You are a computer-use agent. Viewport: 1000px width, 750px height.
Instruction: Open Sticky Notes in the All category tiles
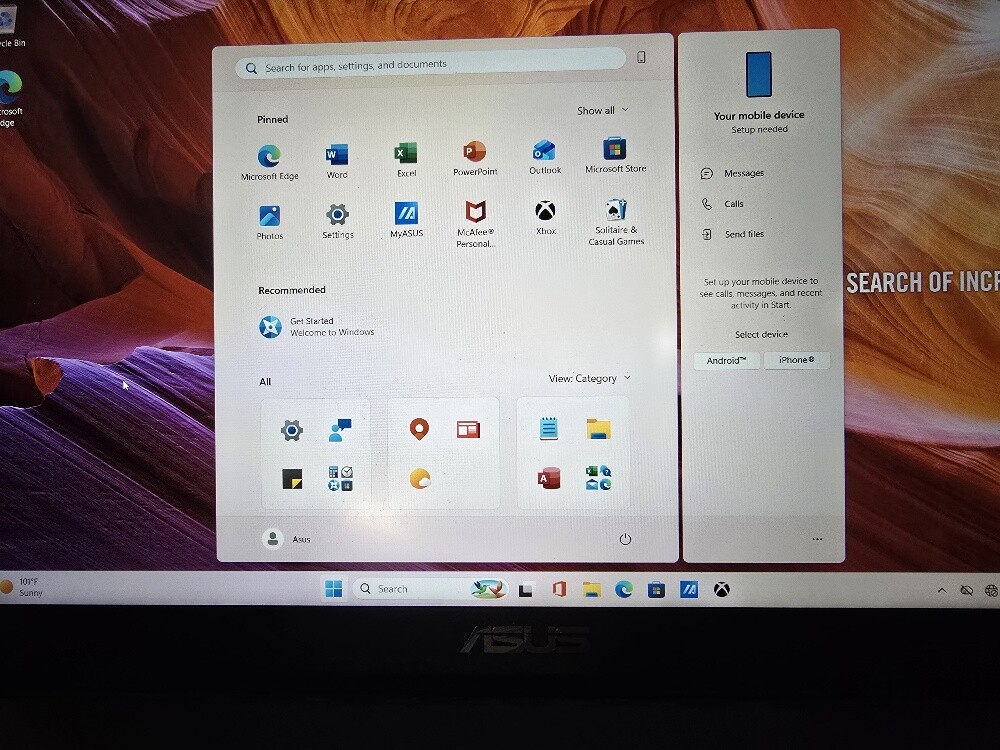click(292, 478)
